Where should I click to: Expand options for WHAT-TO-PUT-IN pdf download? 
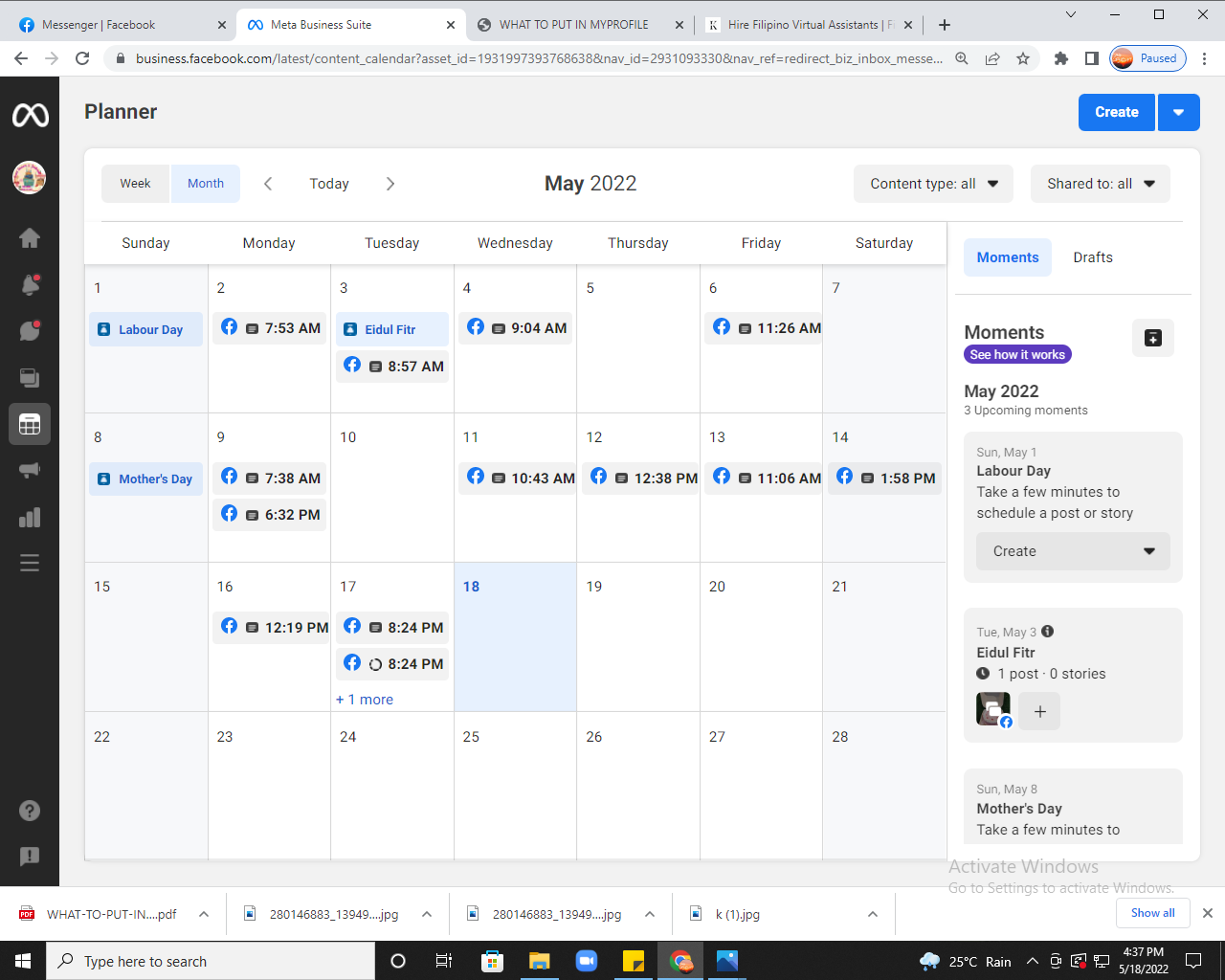coord(204,914)
